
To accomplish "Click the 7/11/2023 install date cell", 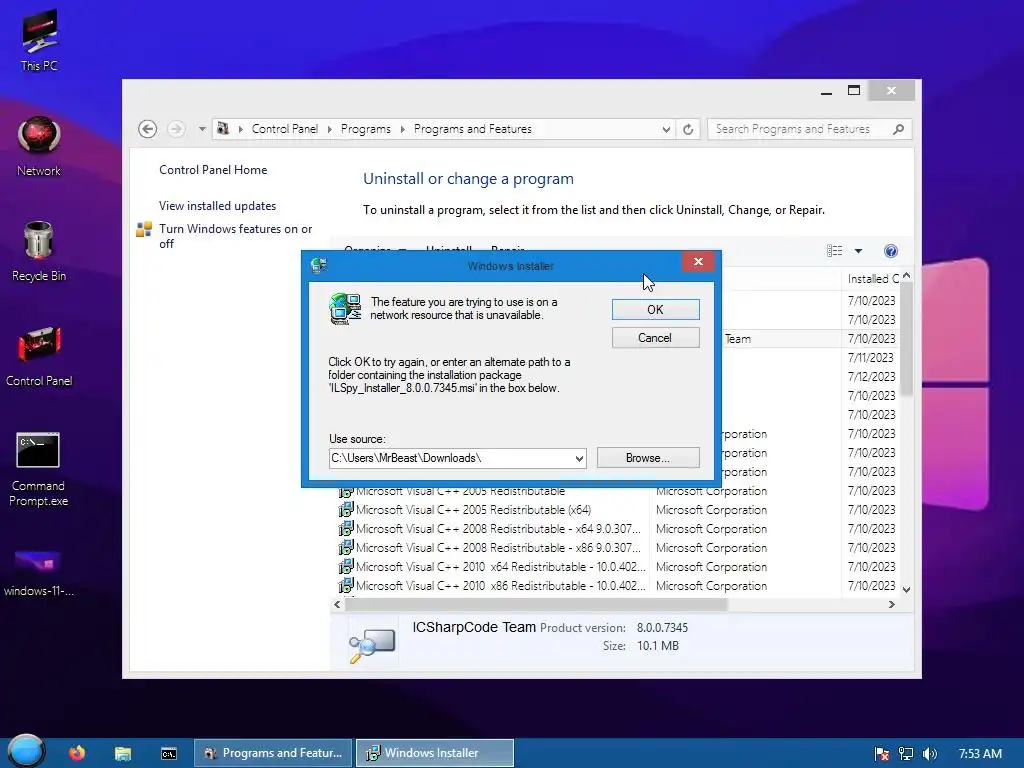I will pyautogui.click(x=870, y=358).
